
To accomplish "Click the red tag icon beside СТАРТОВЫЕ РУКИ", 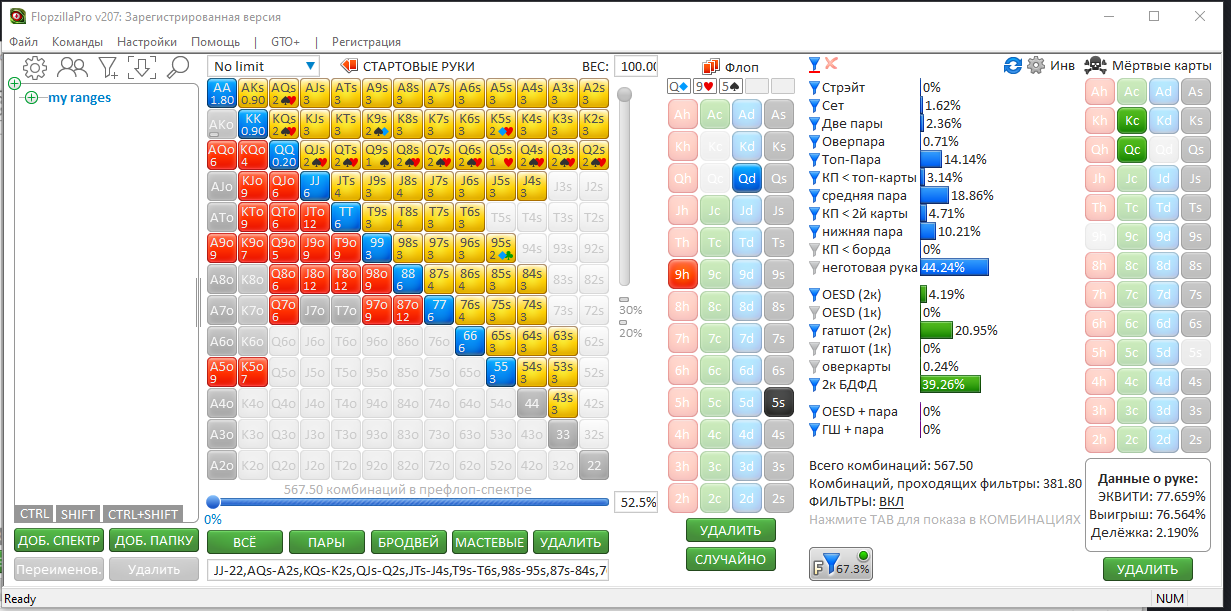I will (349, 66).
